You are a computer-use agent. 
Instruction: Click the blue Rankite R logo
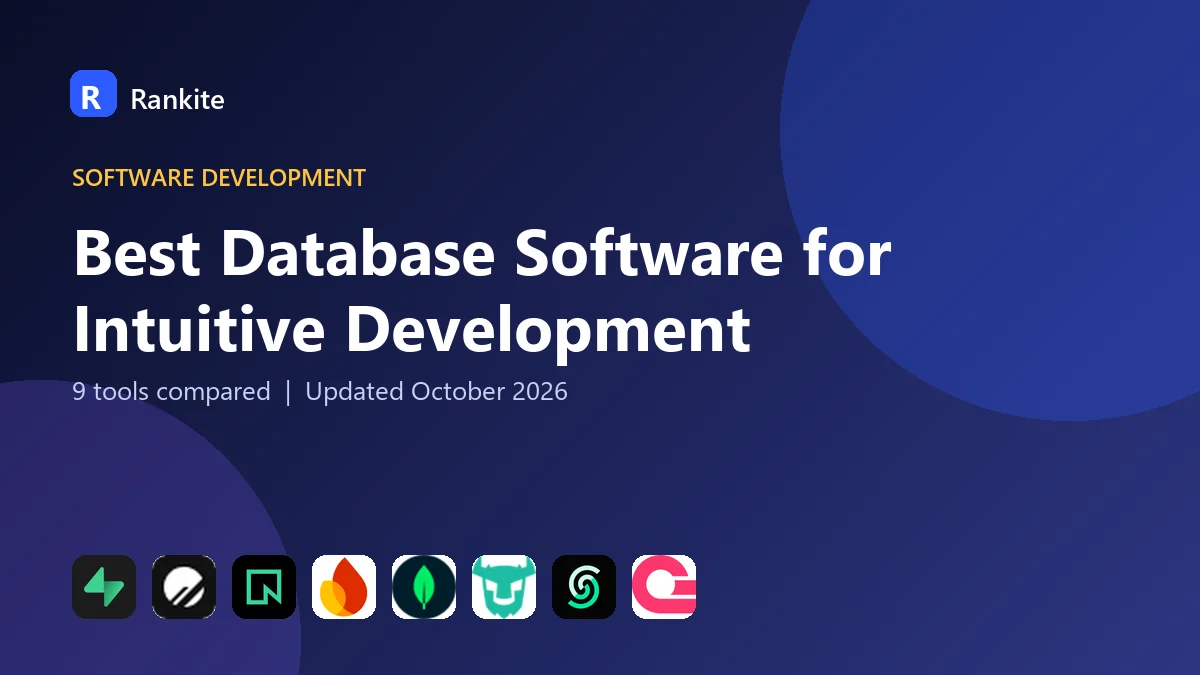(93, 94)
